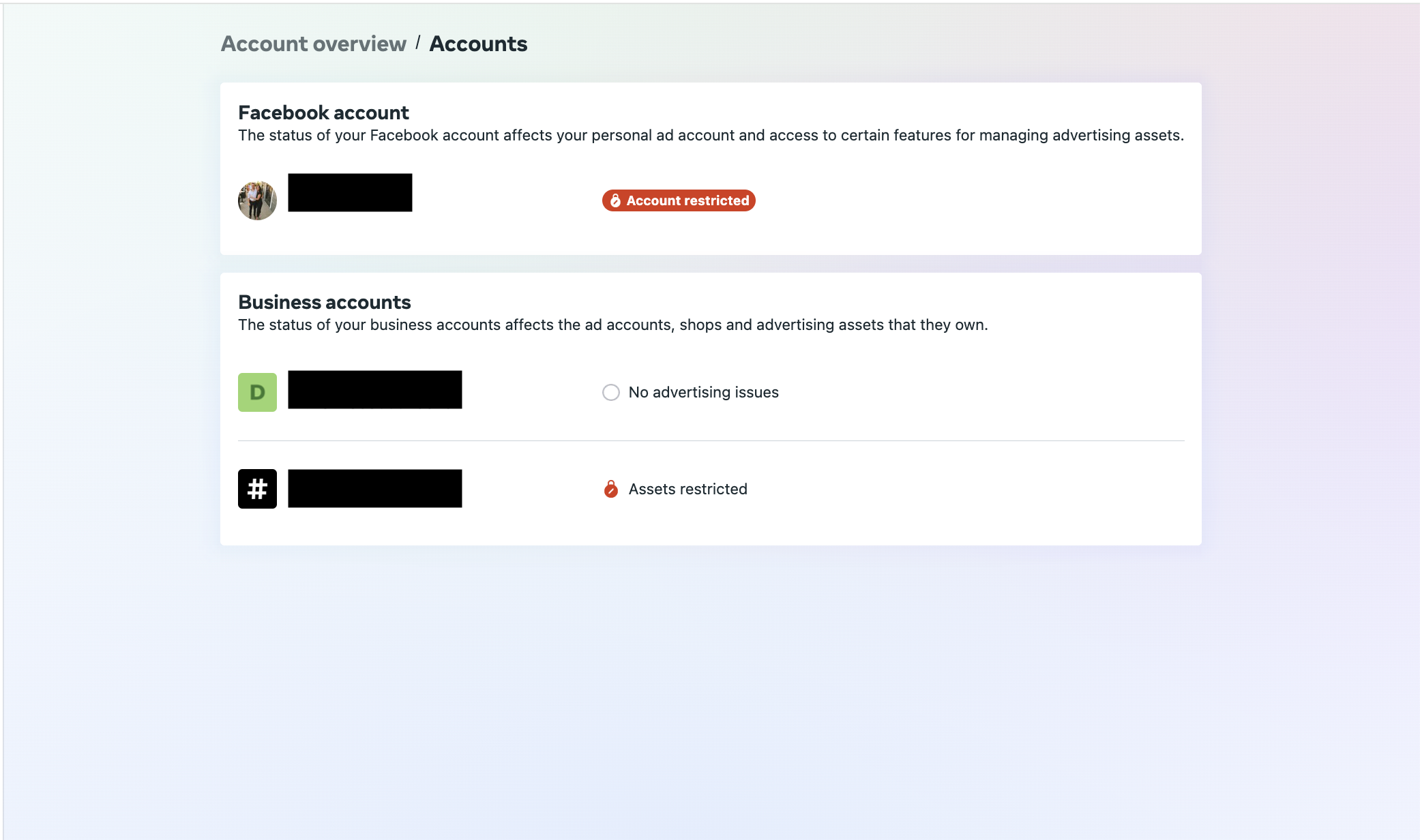
Task: Click the circle icon next to No advertising issues
Action: click(611, 392)
